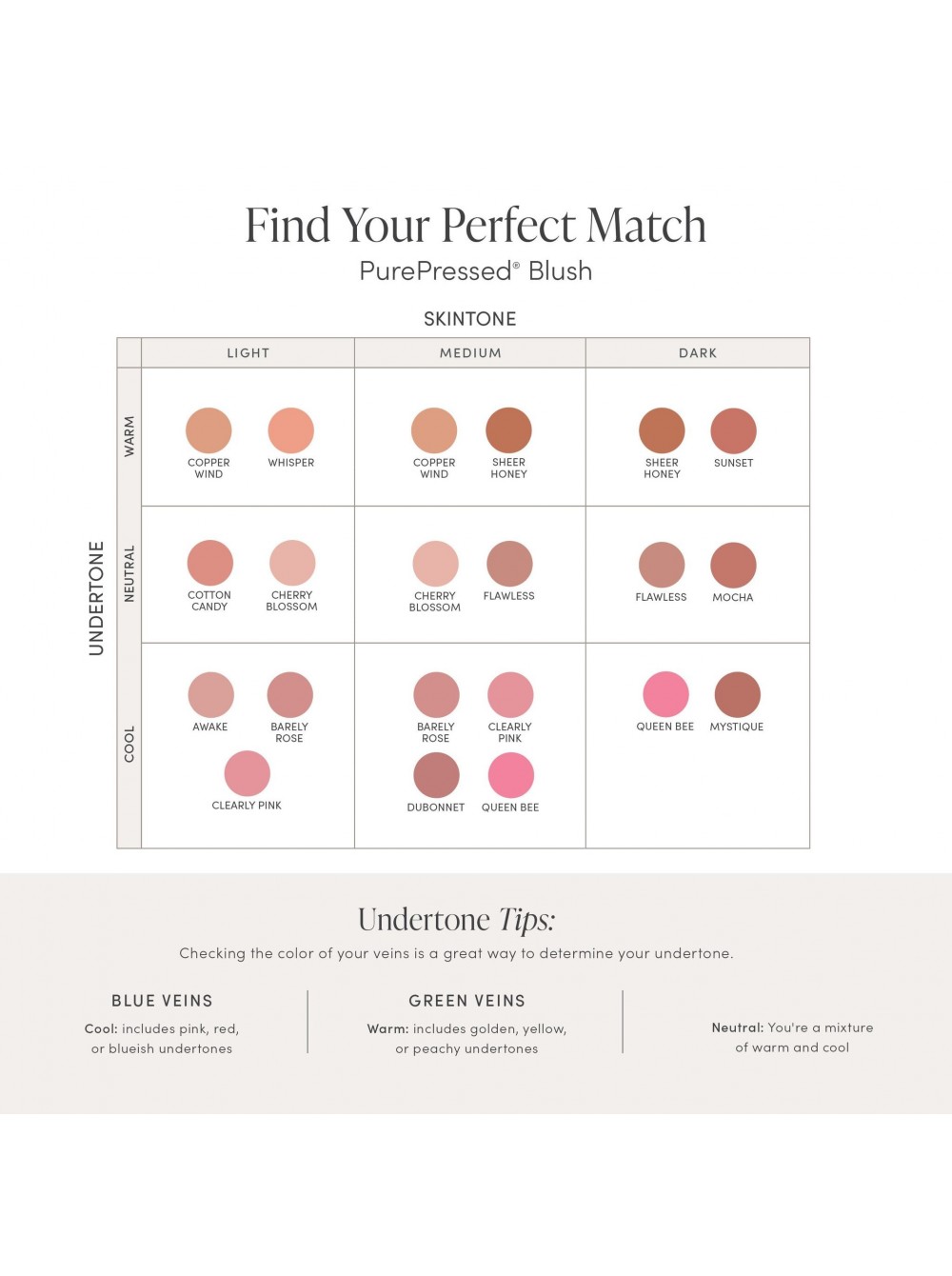Select Sheer Honey swatch in Medium column
Screen dimensions: 952x1276
[508, 430]
